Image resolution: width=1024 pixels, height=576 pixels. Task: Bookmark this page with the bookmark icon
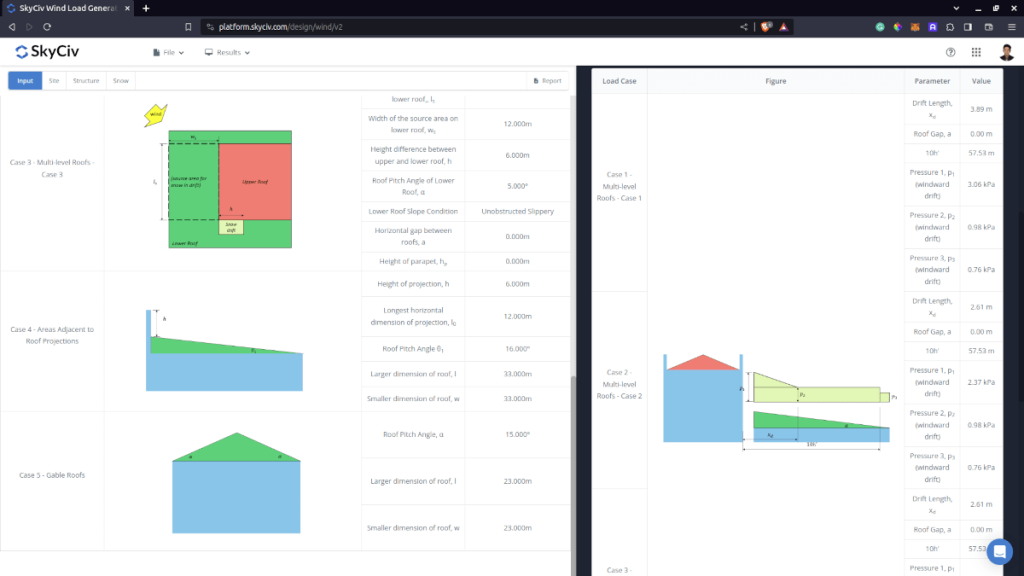tap(188, 27)
